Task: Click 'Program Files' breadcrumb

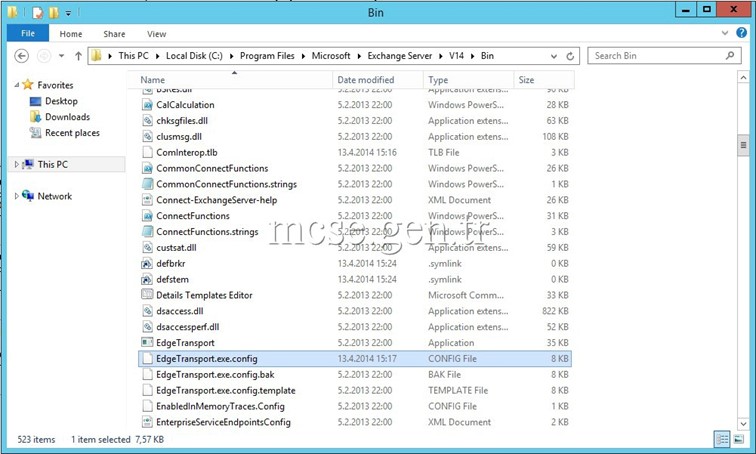Action: (267, 56)
